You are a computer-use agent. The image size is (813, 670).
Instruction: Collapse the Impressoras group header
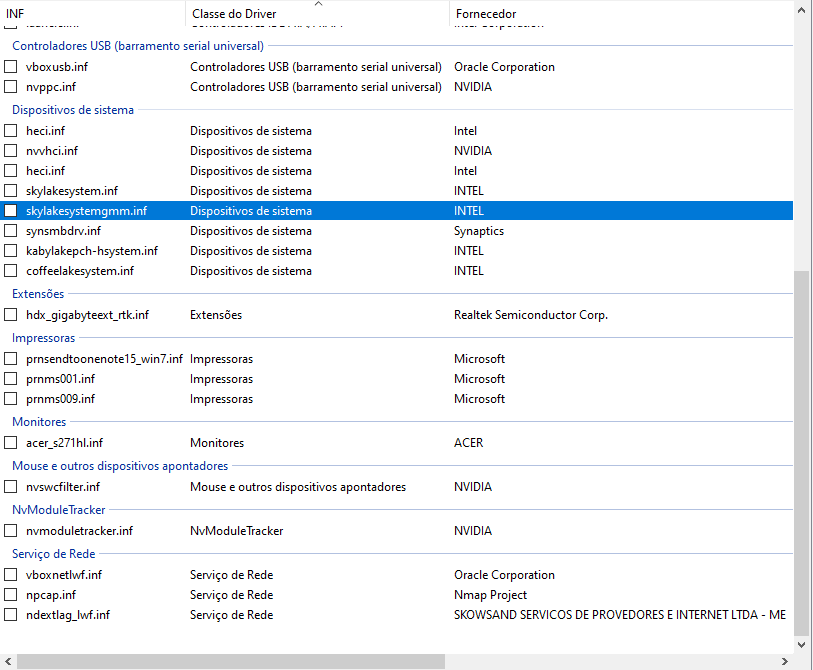coord(44,338)
